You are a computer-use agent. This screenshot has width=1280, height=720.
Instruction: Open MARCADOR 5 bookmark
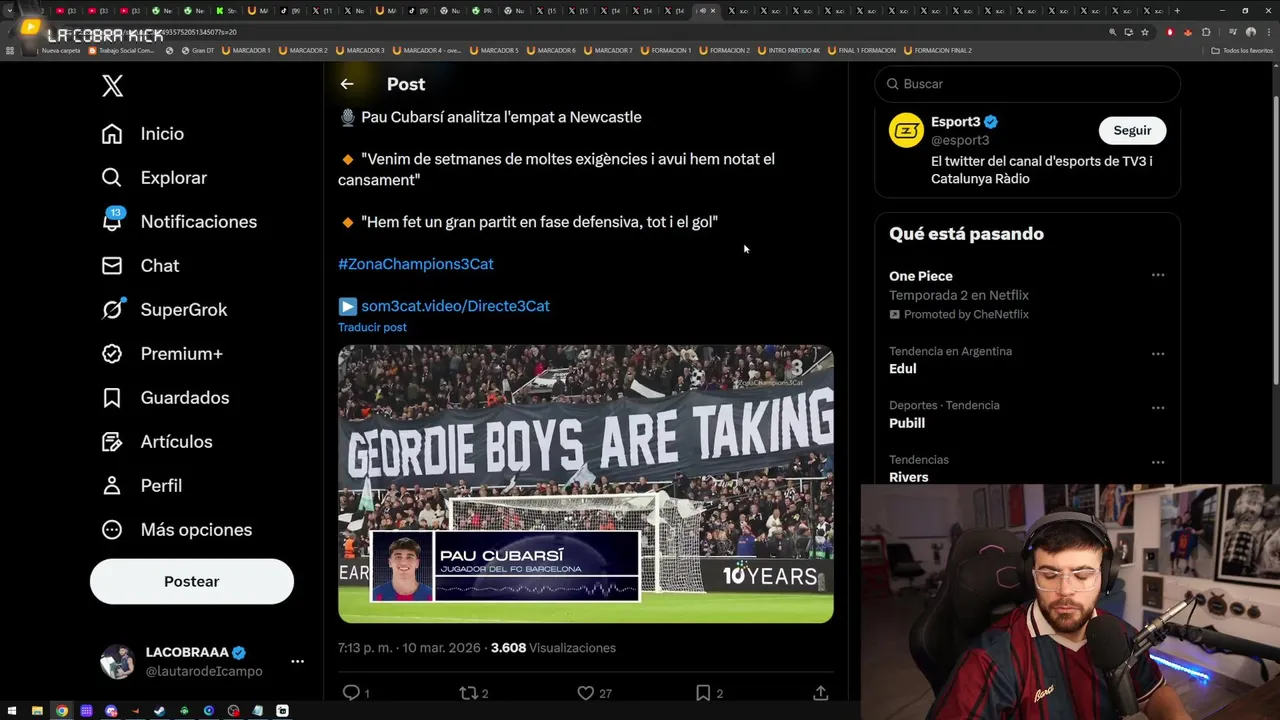click(493, 50)
